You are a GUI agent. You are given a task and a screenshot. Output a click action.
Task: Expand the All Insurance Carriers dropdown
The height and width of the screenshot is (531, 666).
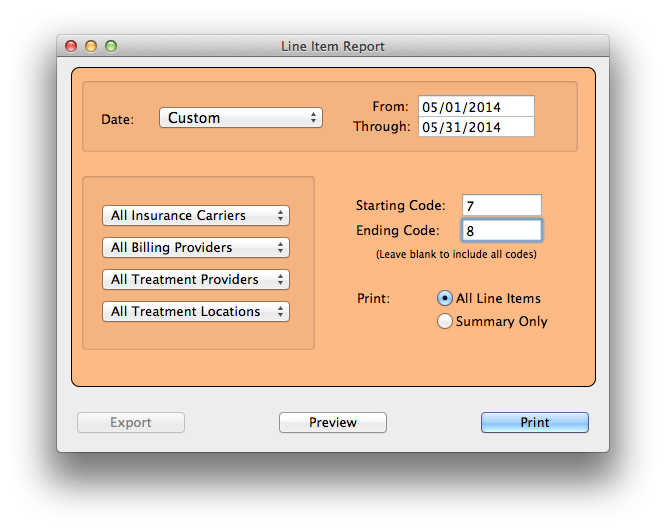(195, 215)
